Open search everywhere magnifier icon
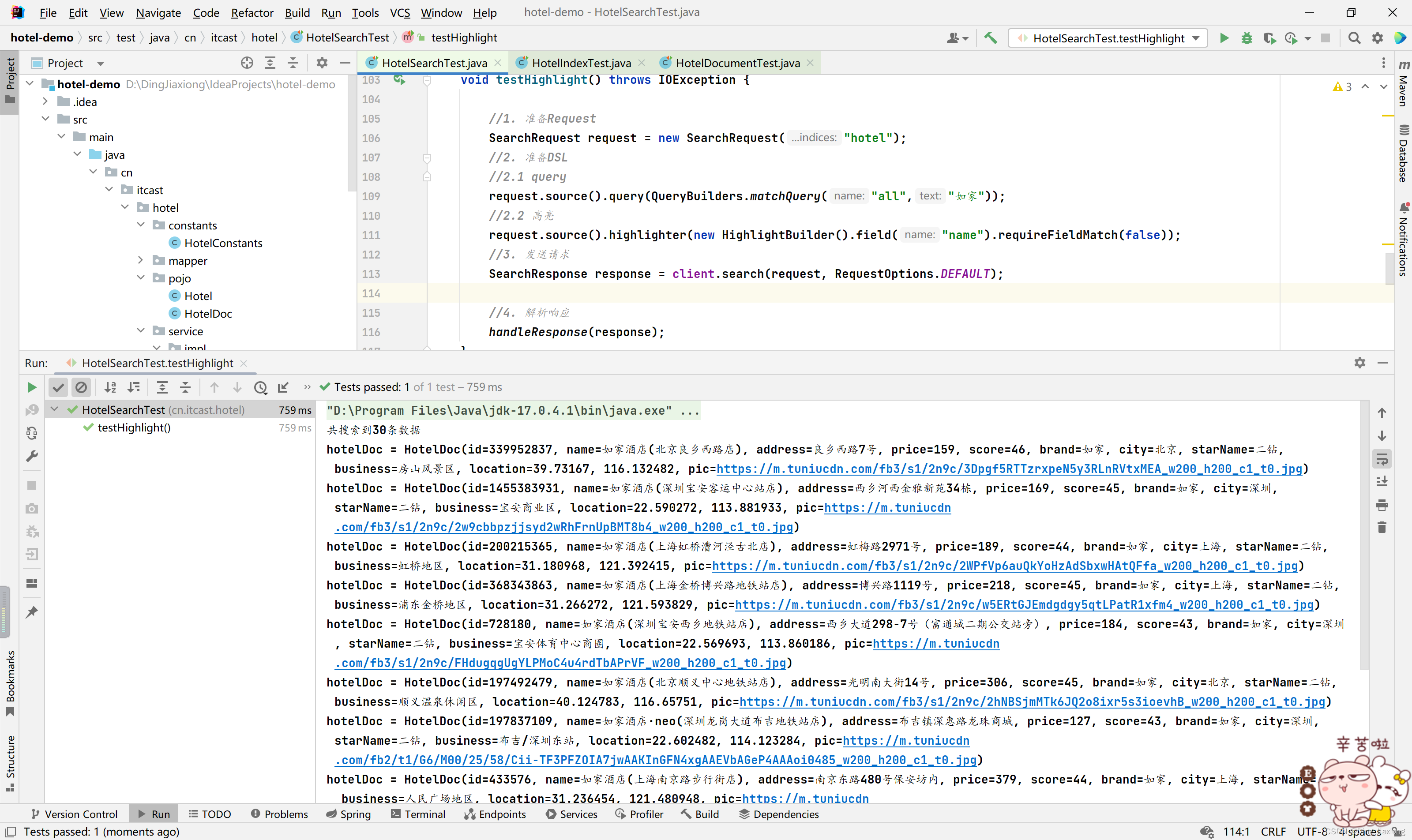 pyautogui.click(x=1354, y=38)
